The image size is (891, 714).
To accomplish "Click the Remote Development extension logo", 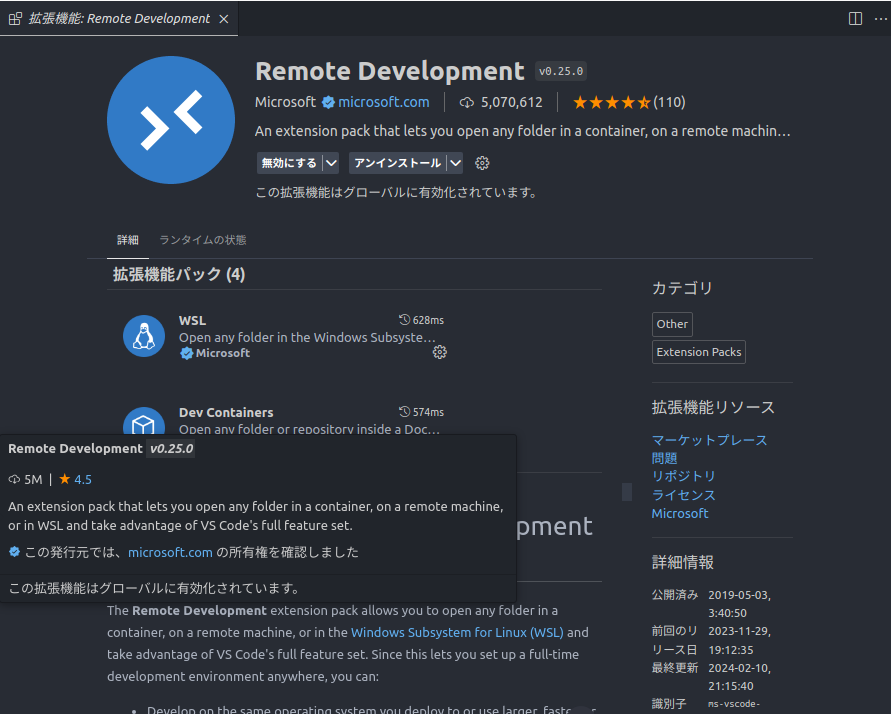I will pyautogui.click(x=171, y=120).
